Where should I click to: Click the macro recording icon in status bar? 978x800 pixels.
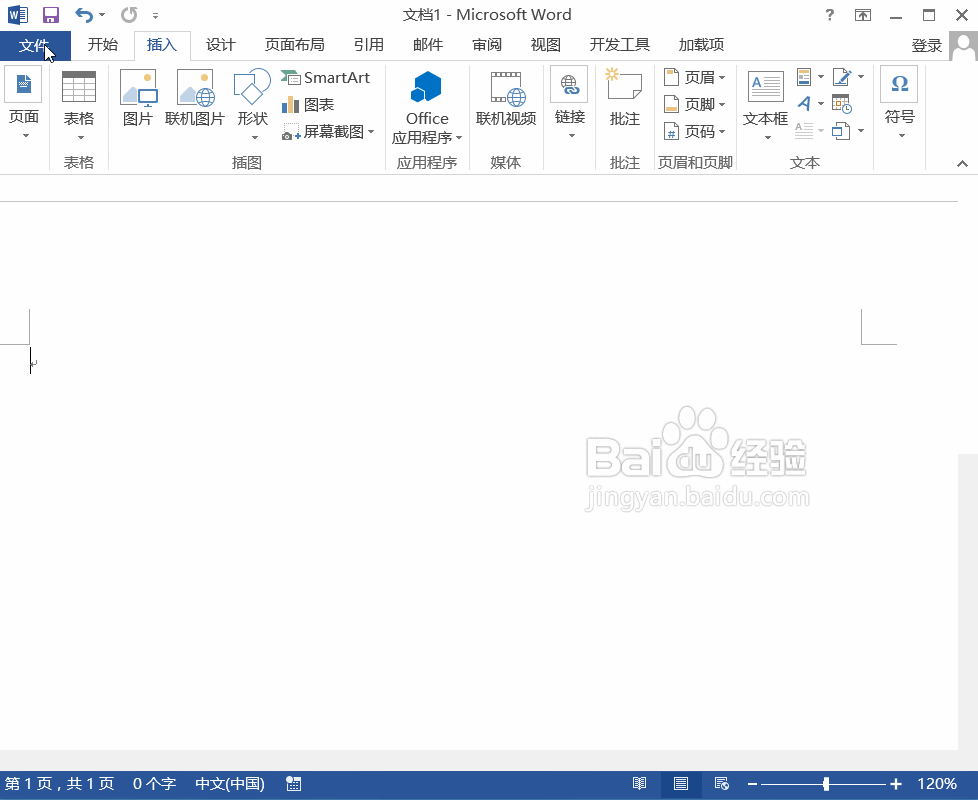tap(294, 784)
